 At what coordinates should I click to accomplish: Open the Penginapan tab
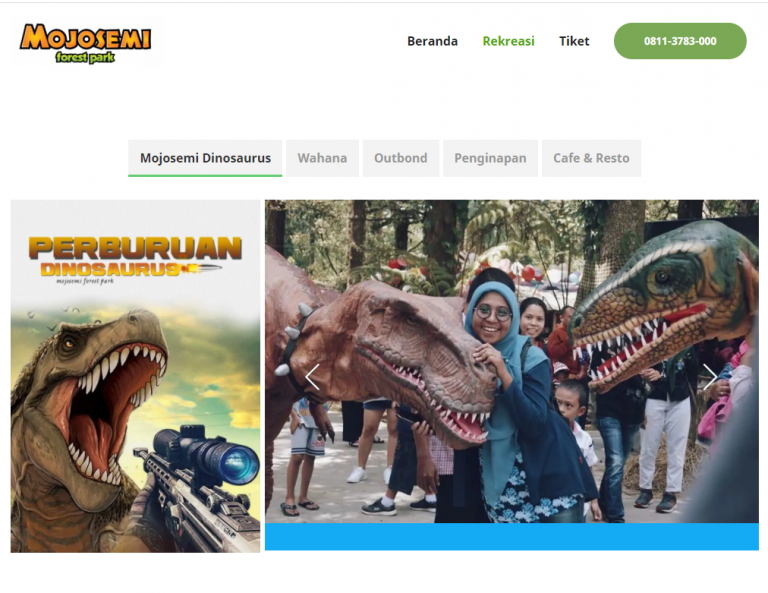pos(490,158)
